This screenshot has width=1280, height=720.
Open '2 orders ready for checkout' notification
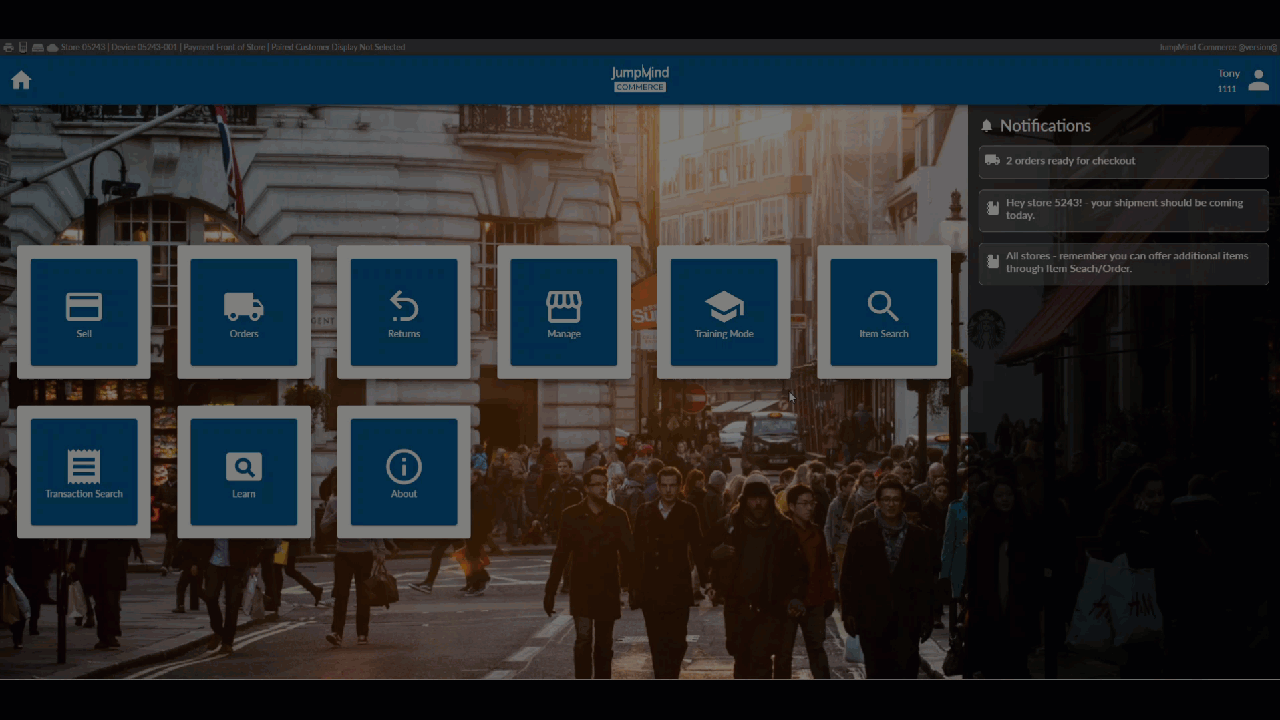pyautogui.click(x=1123, y=161)
